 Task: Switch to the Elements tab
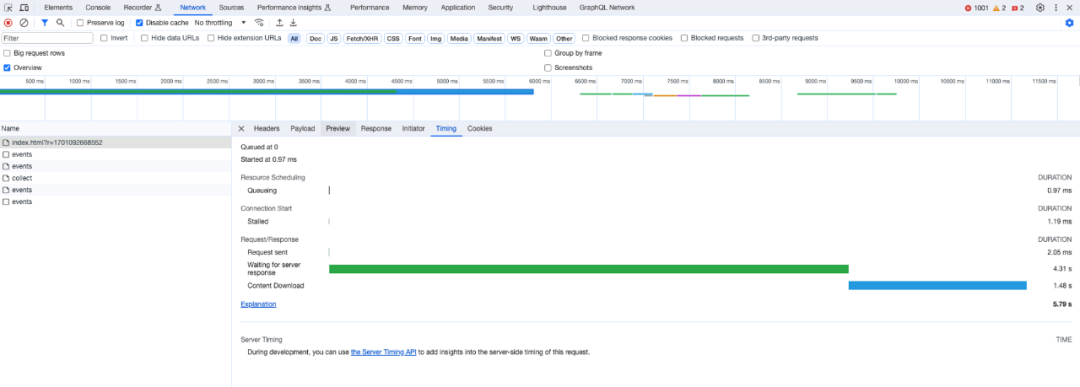point(59,8)
